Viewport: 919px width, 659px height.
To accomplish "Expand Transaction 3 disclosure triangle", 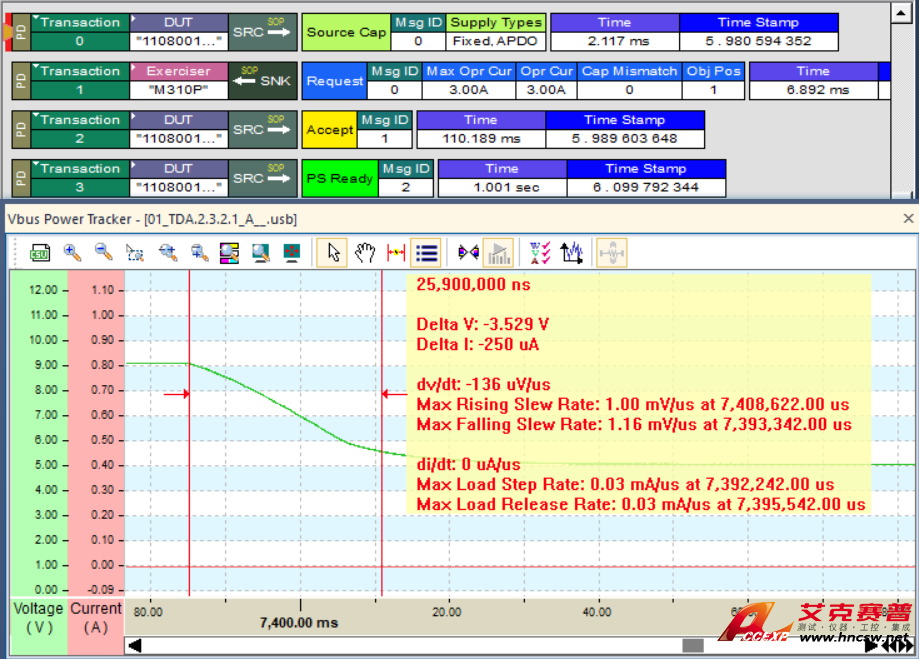I will click(37, 167).
